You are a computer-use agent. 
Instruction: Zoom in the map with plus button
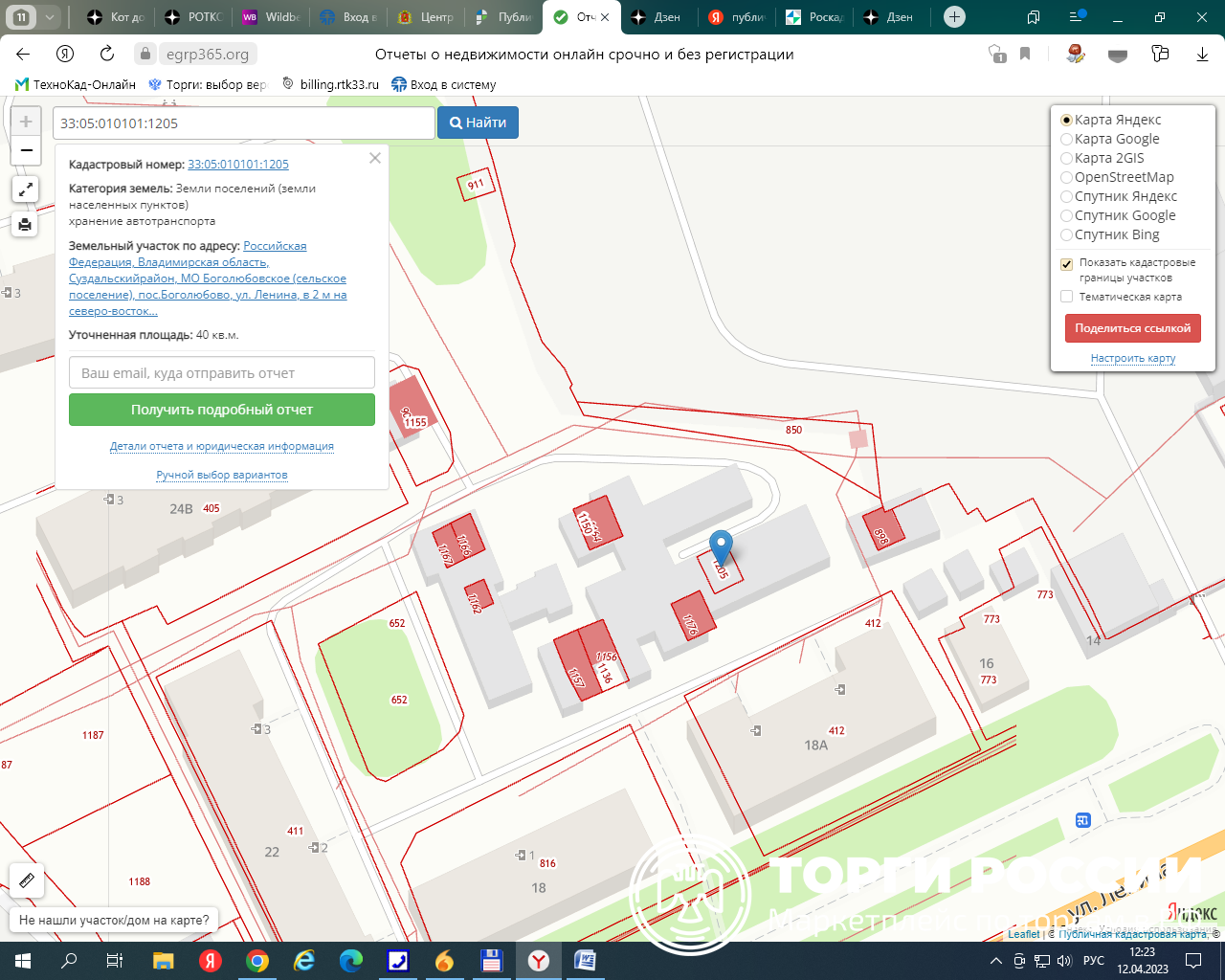click(x=26, y=122)
